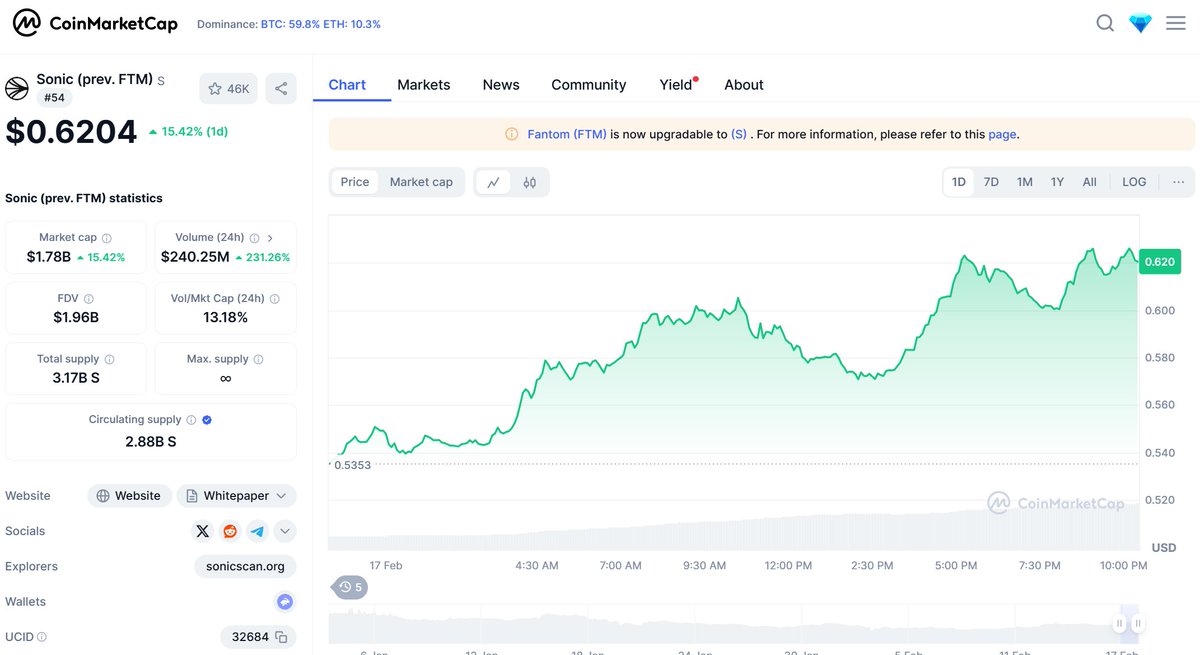This screenshot has width=1200, height=655.
Task: Open the Community tab
Action: tap(588, 85)
